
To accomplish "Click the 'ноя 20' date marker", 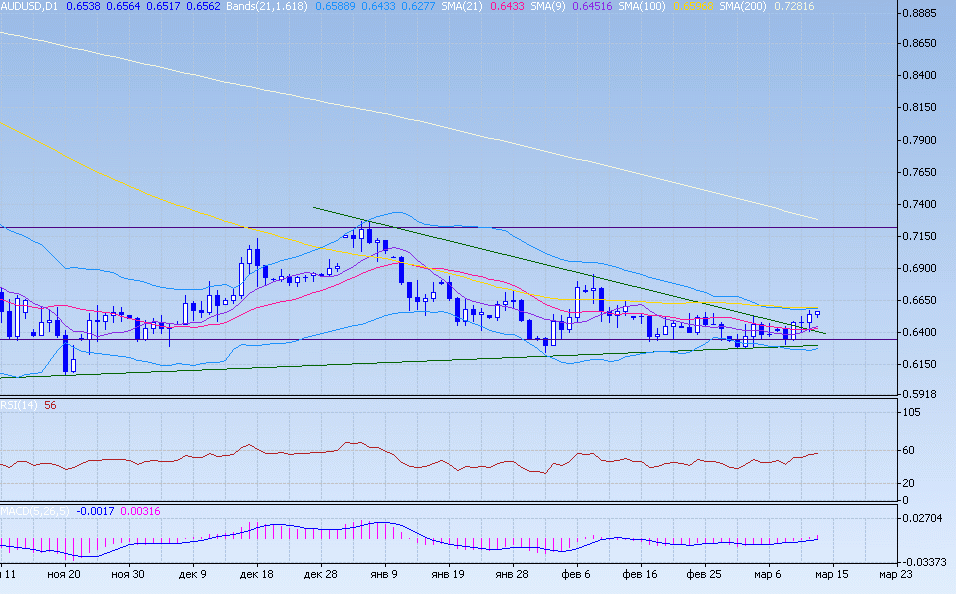I will click(65, 575).
